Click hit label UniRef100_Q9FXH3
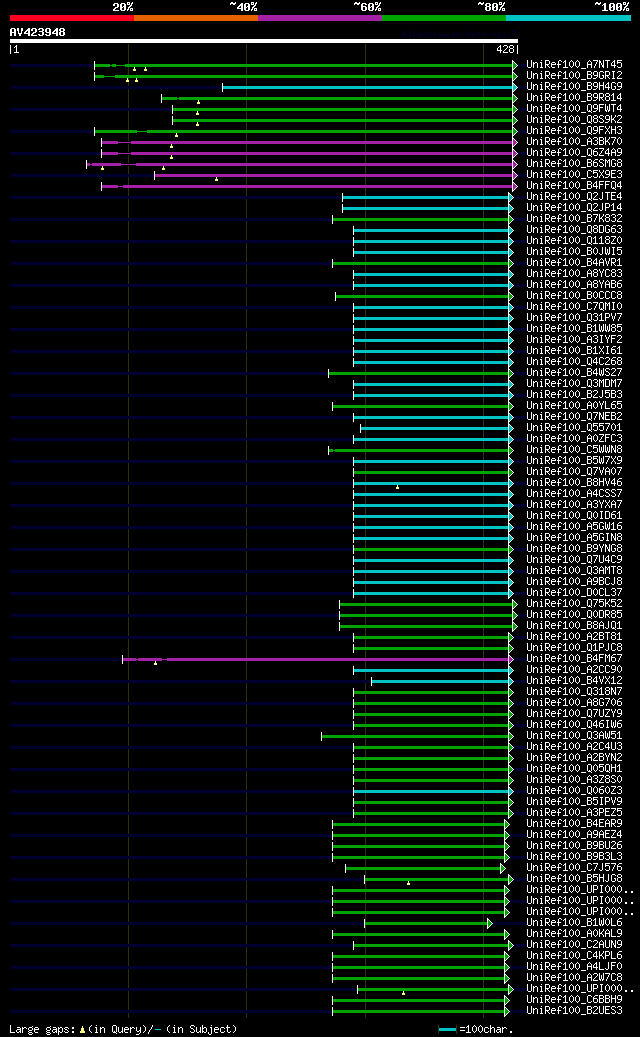Image resolution: width=640 pixels, height=1037 pixels. [x=574, y=131]
